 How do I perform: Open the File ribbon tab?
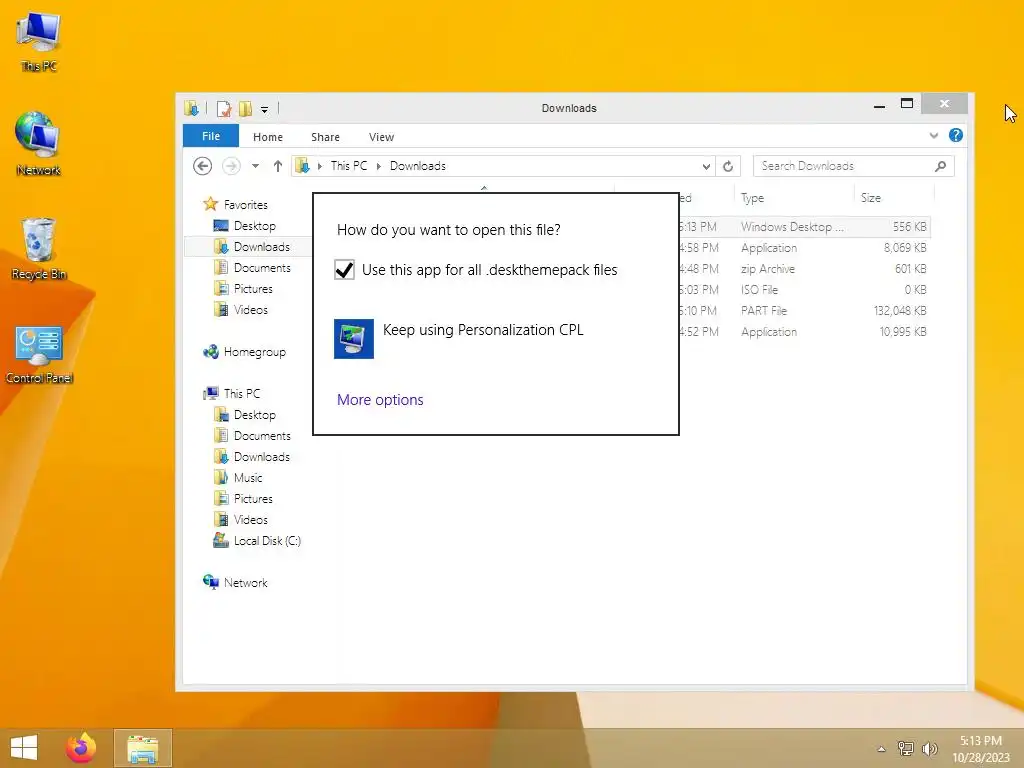[x=211, y=136]
